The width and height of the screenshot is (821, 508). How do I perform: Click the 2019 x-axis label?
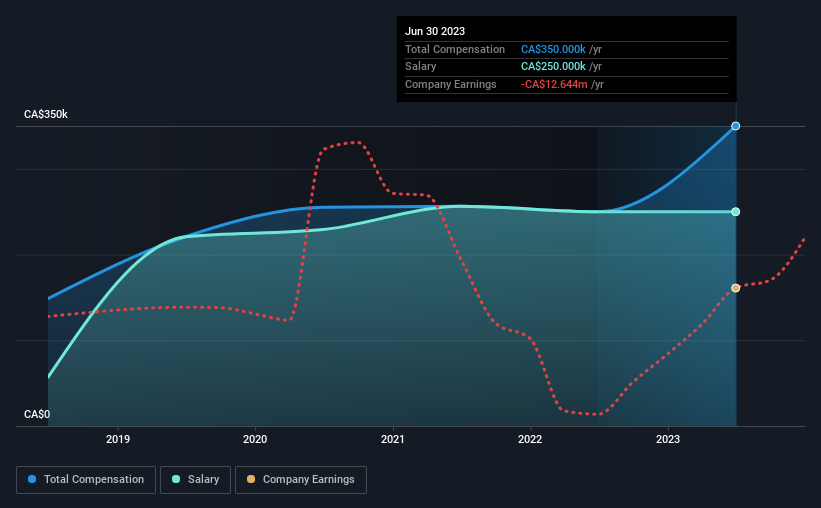118,439
